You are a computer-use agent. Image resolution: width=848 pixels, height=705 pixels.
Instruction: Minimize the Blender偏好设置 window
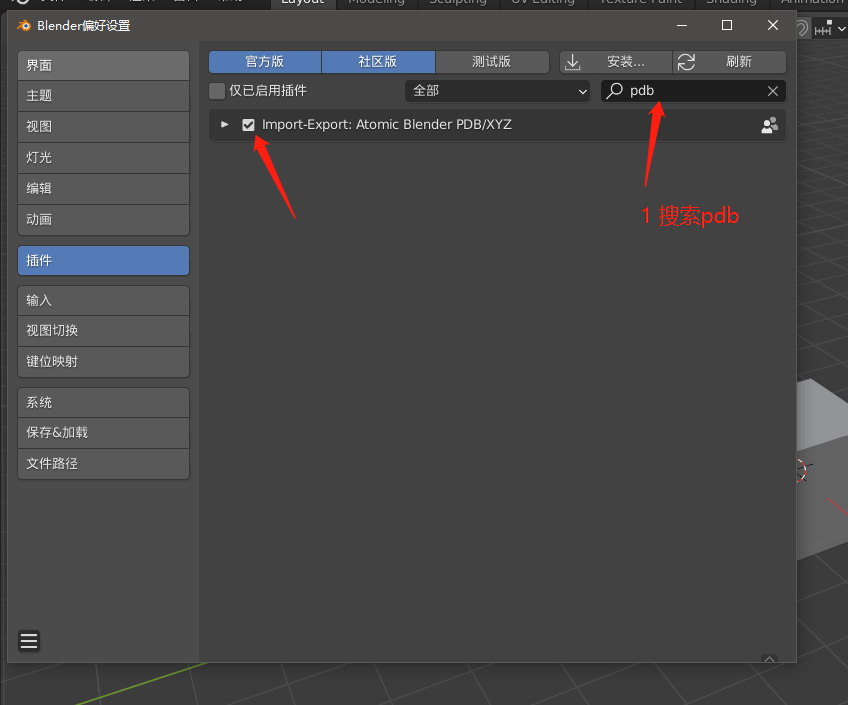(x=682, y=25)
